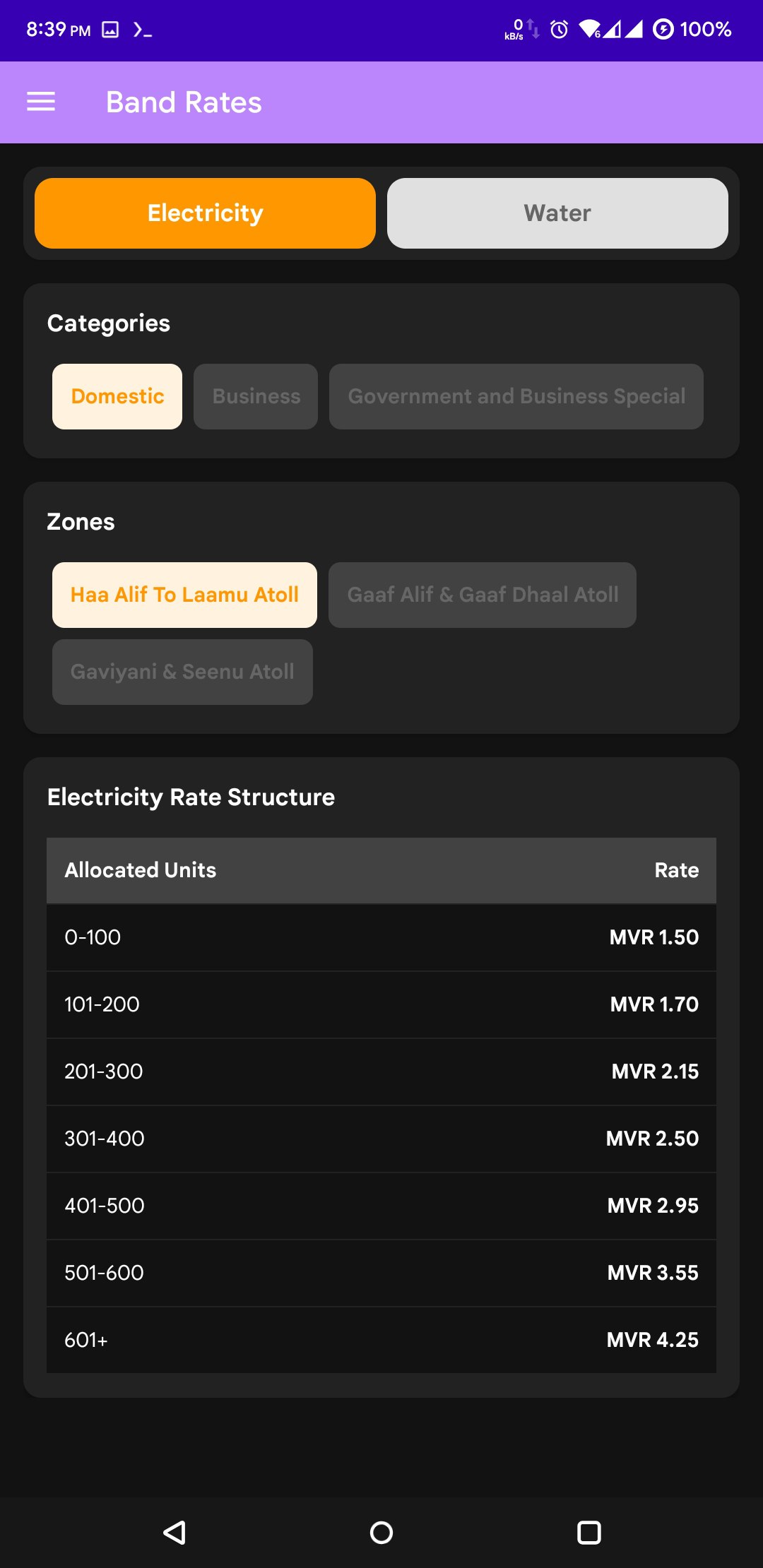
Task: Tap the 601+ units rate row
Action: click(x=381, y=1340)
